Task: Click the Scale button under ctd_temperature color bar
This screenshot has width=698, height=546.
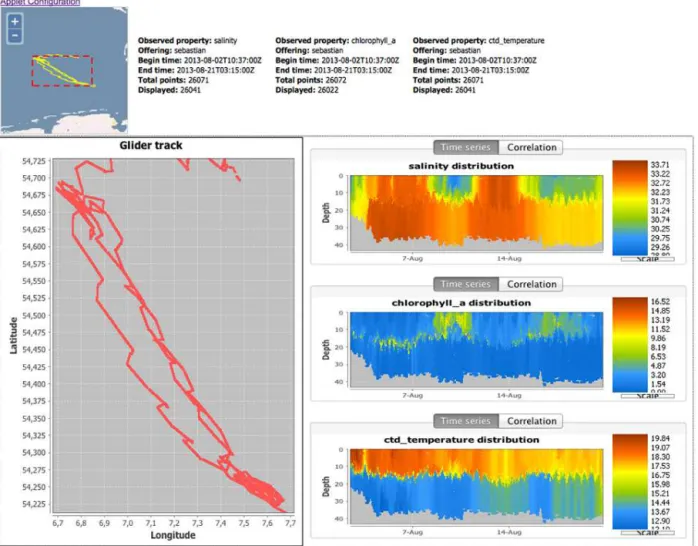Action: [x=648, y=533]
